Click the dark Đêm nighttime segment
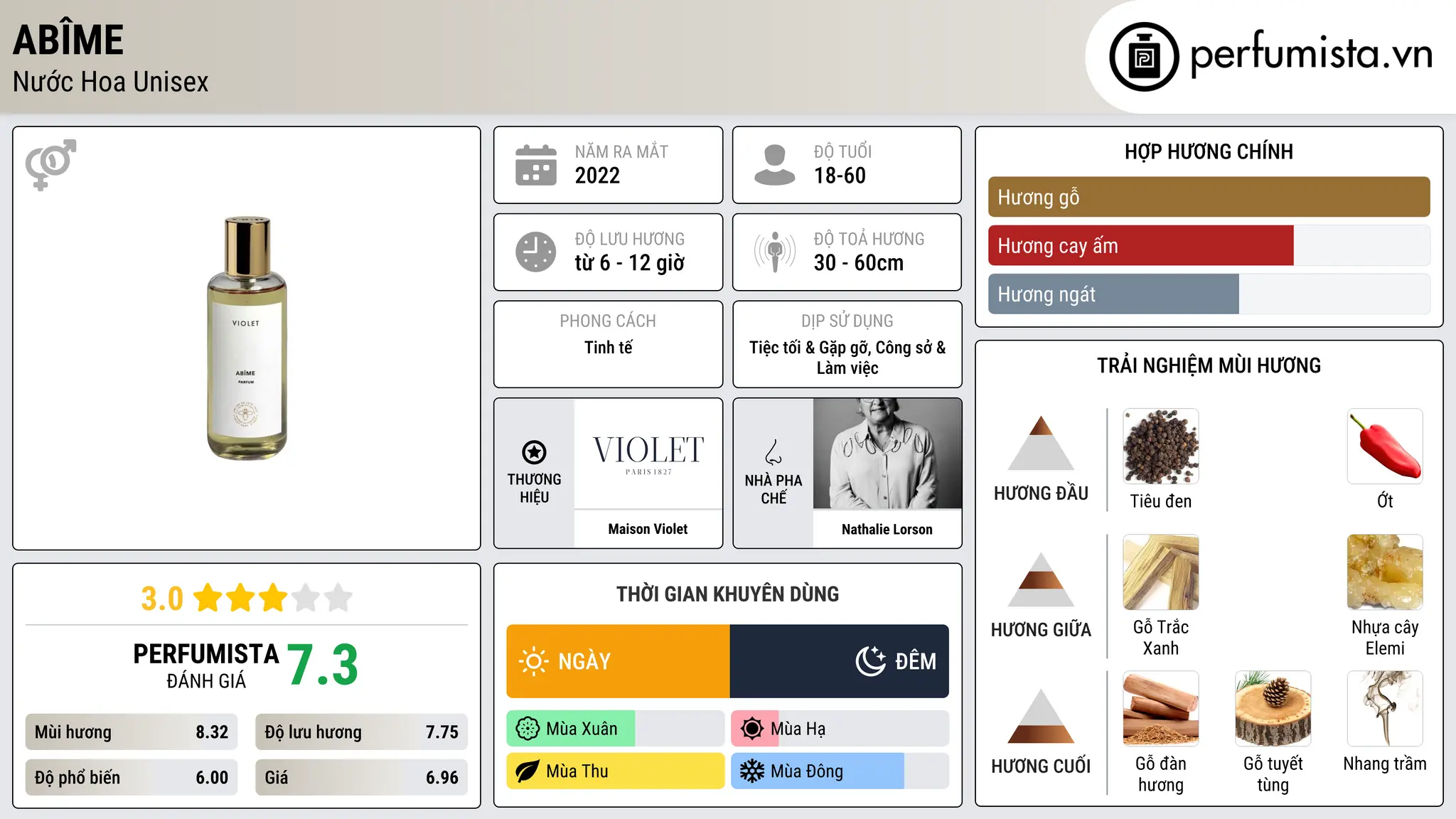1456x819 pixels. point(840,661)
